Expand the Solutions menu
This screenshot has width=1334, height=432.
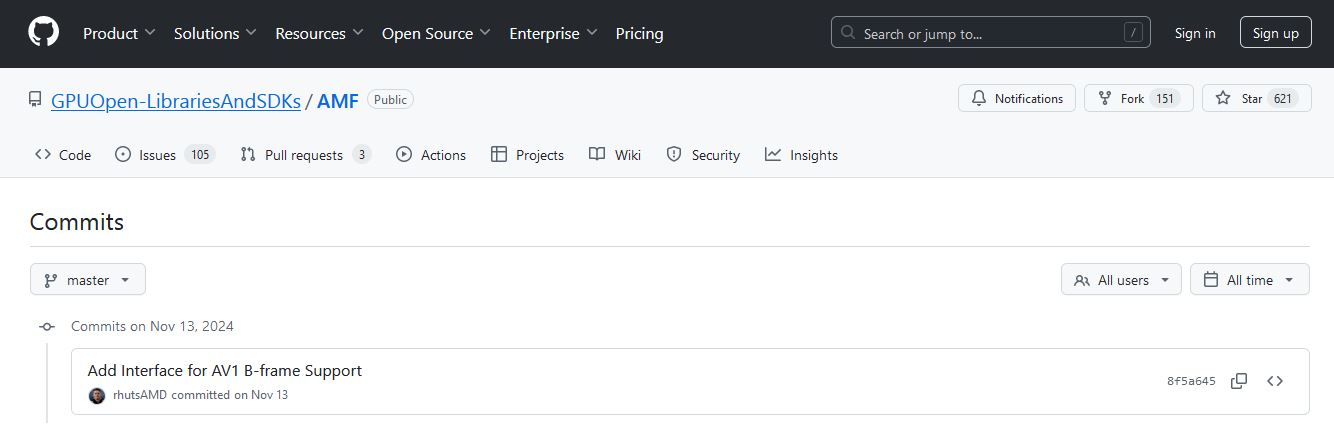[215, 33]
